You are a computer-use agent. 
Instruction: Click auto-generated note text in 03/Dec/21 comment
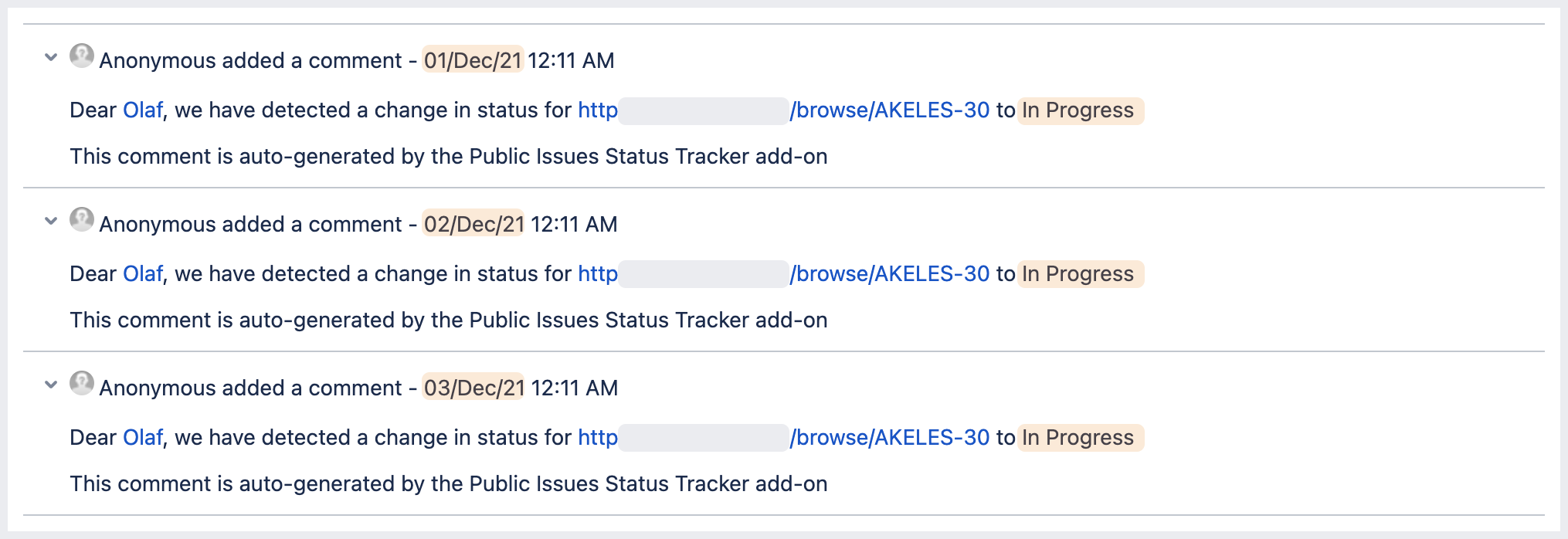click(x=448, y=484)
